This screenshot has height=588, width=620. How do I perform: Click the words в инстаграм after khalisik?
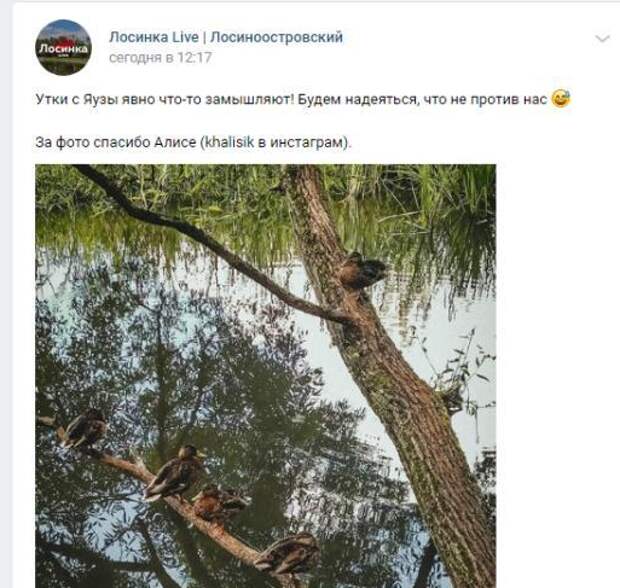coord(302,142)
